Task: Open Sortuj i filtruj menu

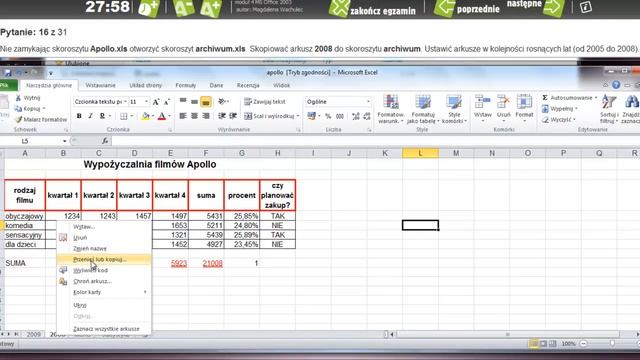Action: [609, 109]
